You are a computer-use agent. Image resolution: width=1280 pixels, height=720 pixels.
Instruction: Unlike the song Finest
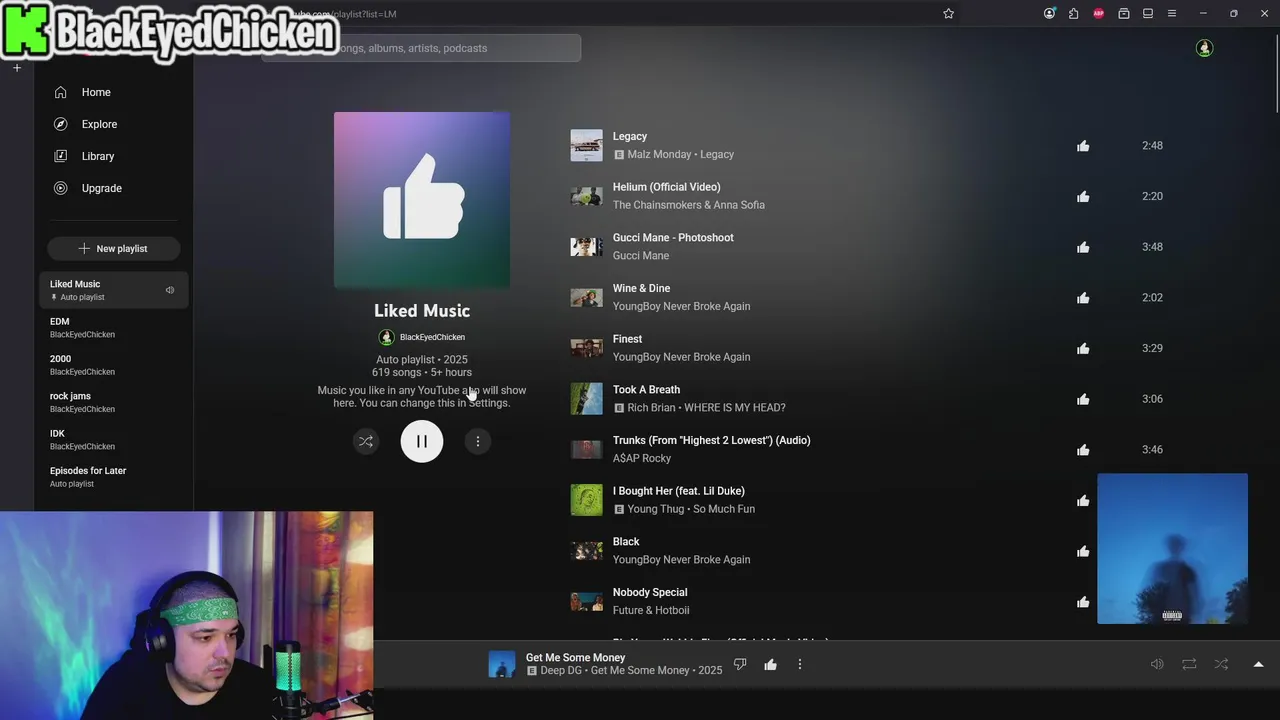(1083, 348)
